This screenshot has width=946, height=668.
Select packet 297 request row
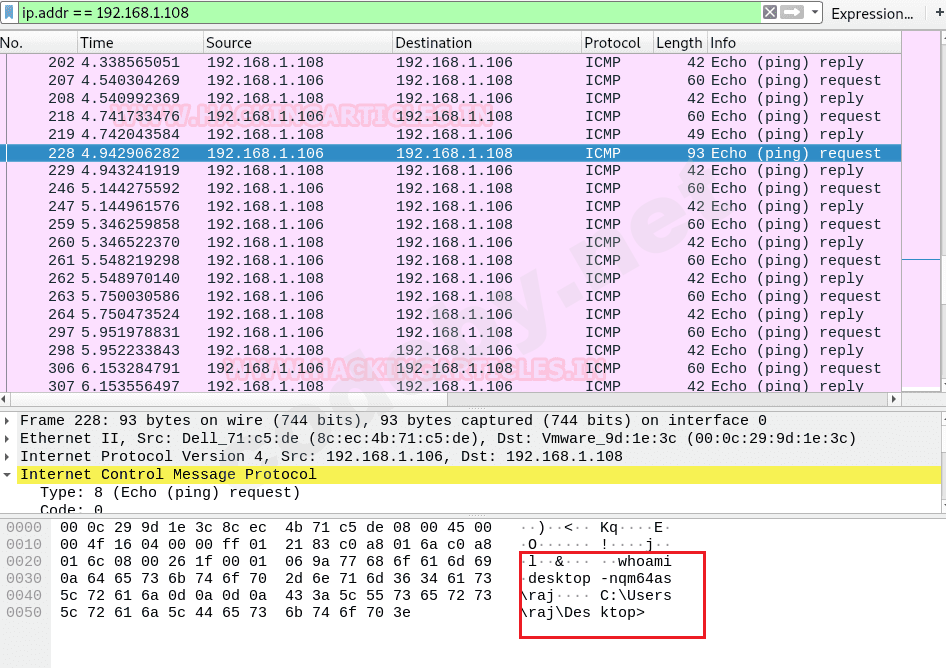tap(452, 332)
